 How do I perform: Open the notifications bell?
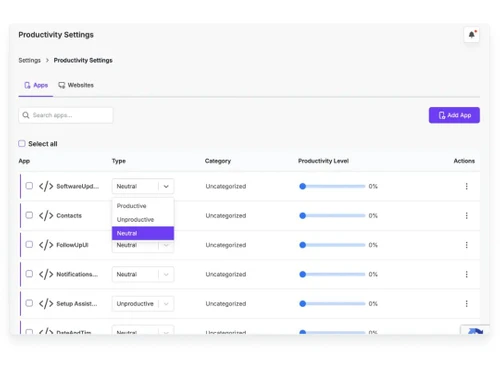pyautogui.click(x=472, y=34)
